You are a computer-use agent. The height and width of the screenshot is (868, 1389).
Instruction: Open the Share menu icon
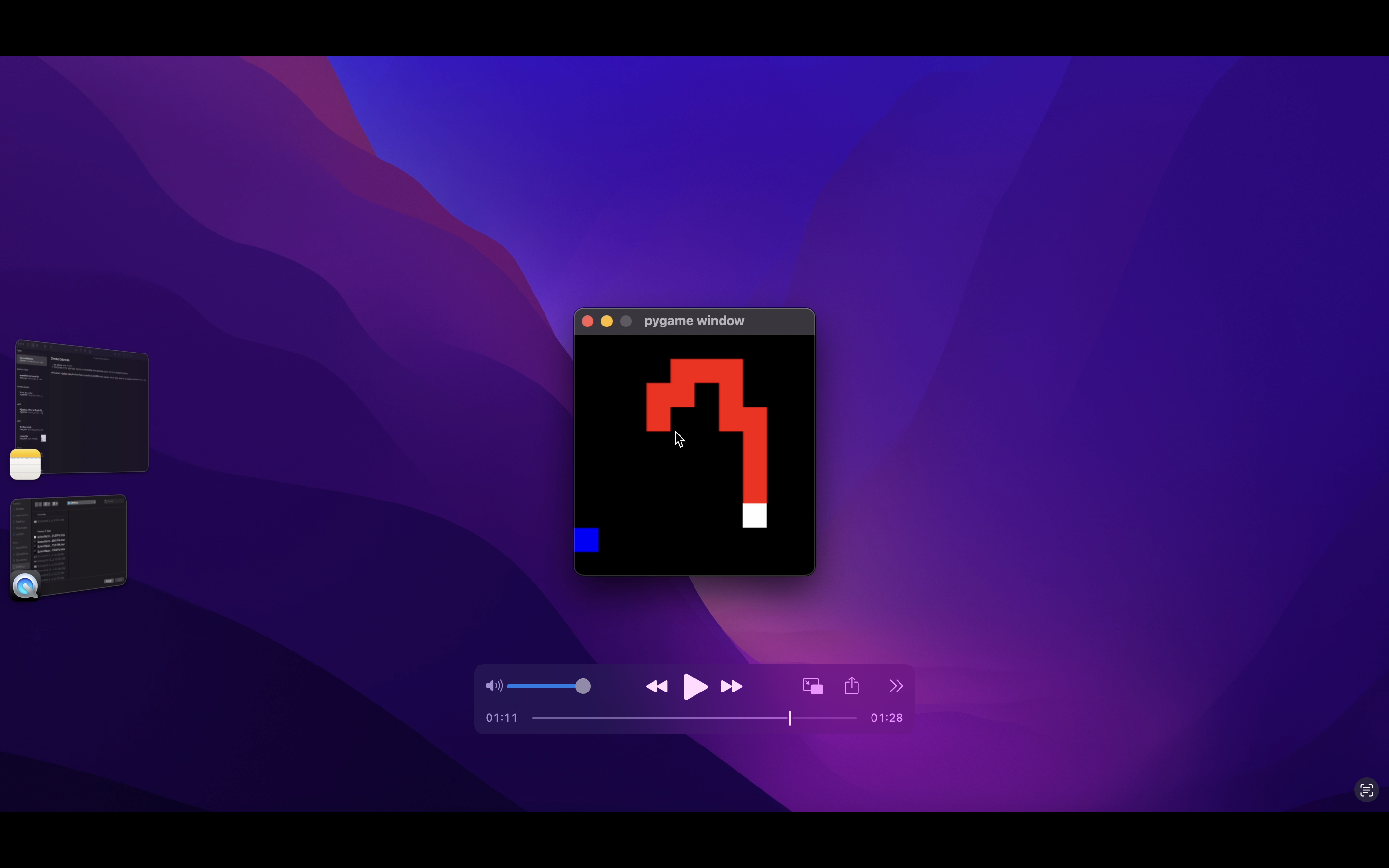[852, 685]
